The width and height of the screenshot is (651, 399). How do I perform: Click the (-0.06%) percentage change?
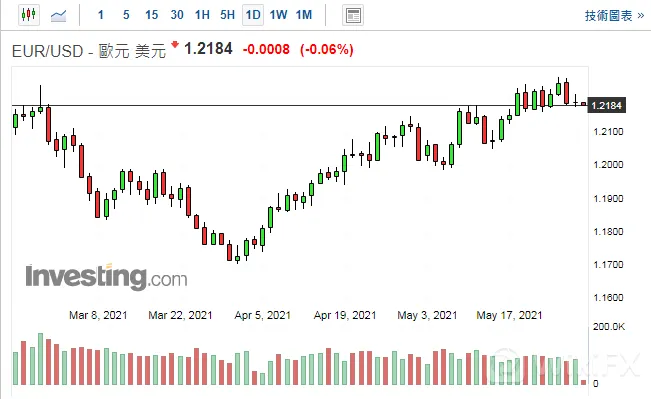[327, 49]
